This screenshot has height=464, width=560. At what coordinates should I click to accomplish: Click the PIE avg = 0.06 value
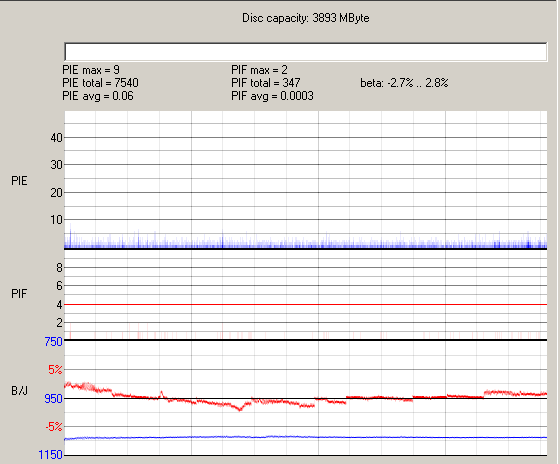(98, 96)
